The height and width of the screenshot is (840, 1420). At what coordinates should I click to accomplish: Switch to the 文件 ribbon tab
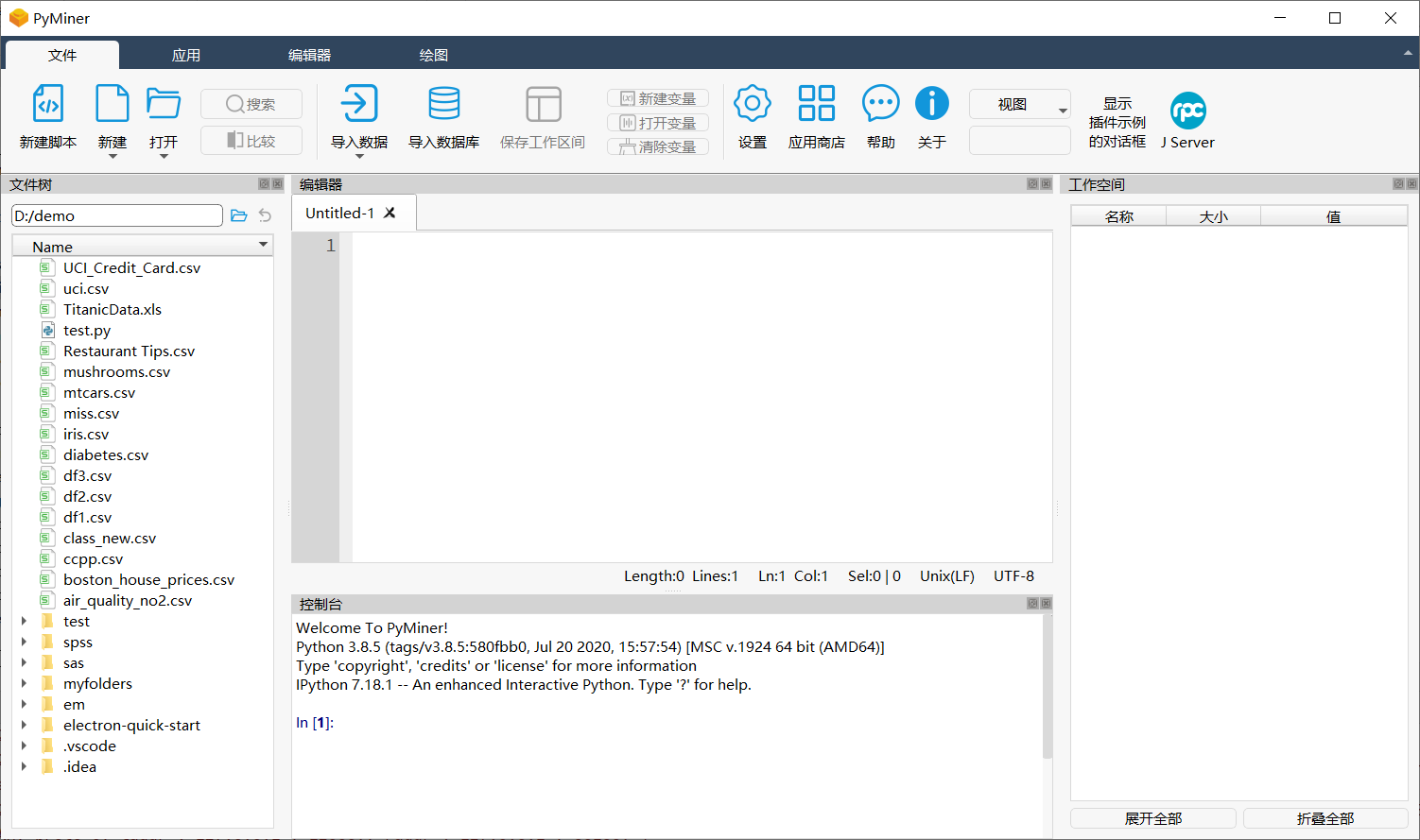(62, 55)
